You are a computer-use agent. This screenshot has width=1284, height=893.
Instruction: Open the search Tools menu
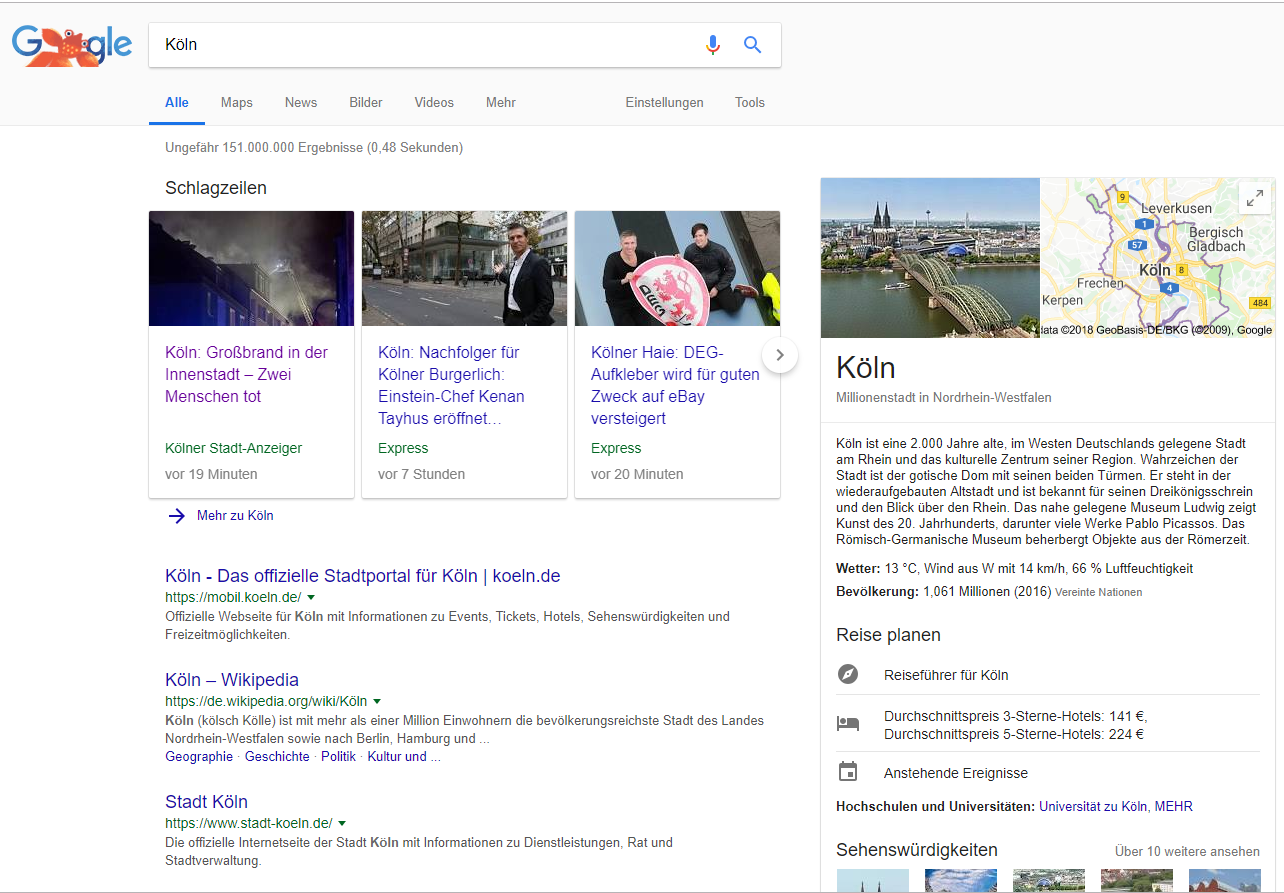point(750,102)
